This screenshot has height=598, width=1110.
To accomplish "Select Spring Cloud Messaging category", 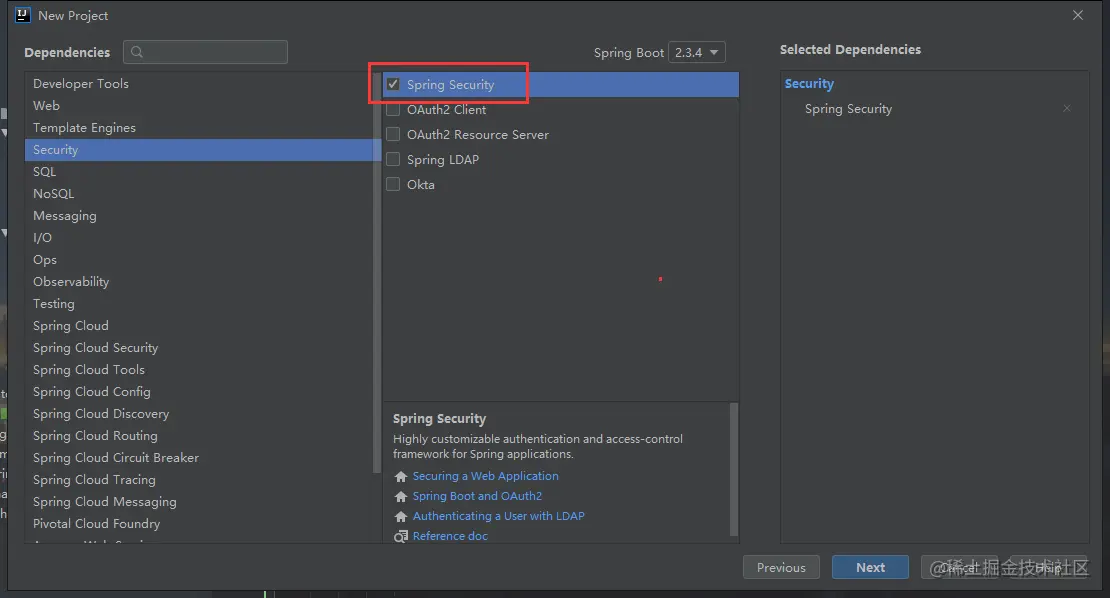I will pos(202,501).
